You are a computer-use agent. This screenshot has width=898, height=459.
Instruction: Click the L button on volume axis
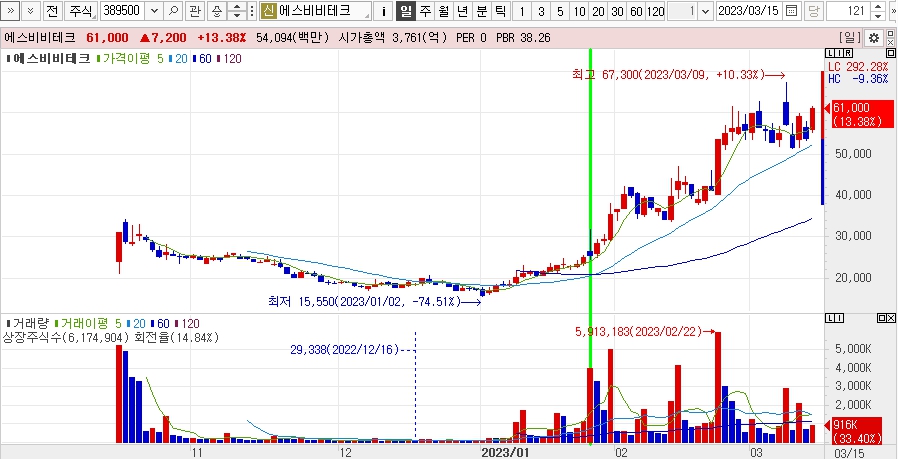(829, 317)
